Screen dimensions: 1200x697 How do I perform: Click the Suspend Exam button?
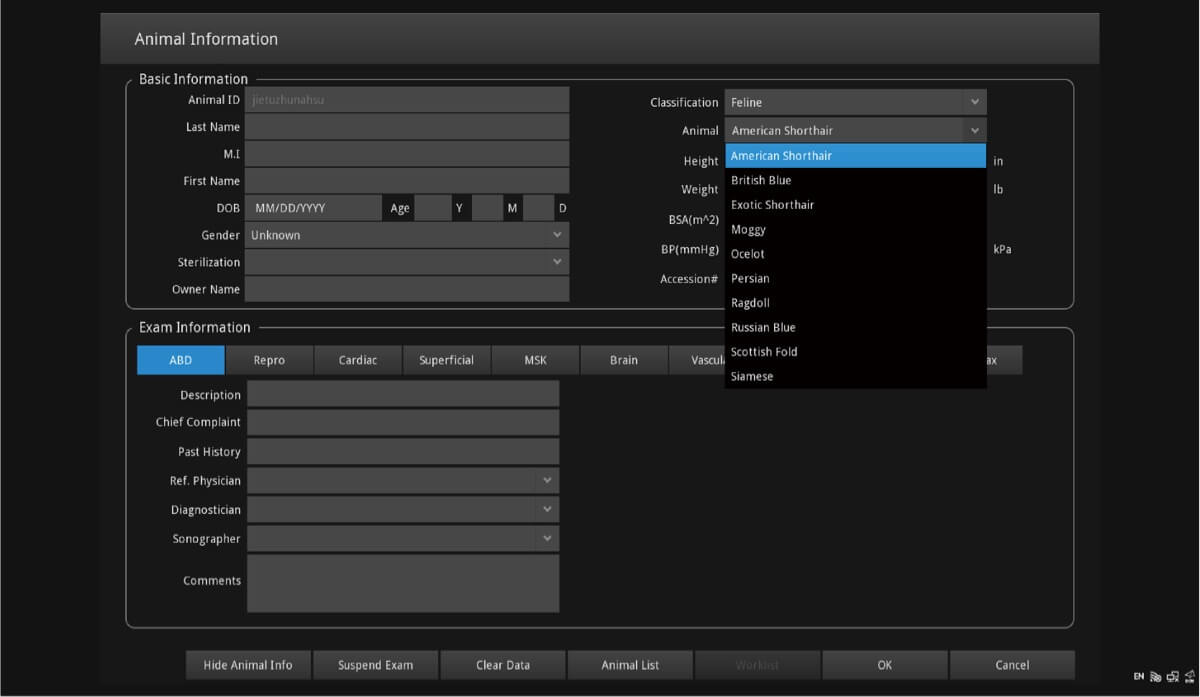click(375, 665)
